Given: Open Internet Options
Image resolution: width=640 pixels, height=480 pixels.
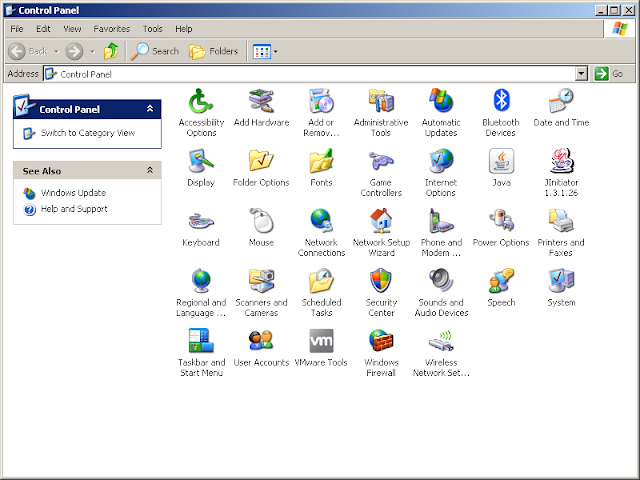Looking at the screenshot, I should point(441,172).
